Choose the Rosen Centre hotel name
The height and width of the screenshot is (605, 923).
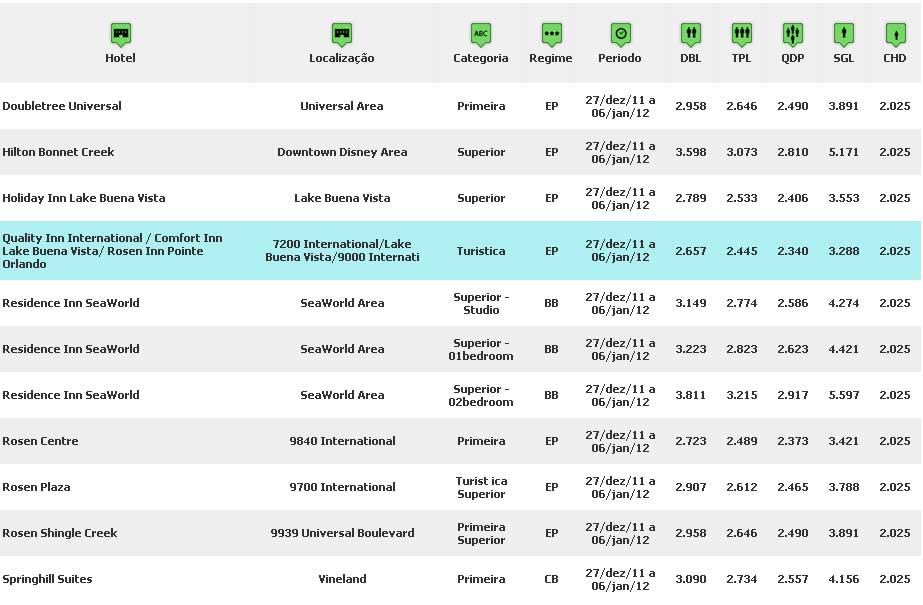(40, 441)
